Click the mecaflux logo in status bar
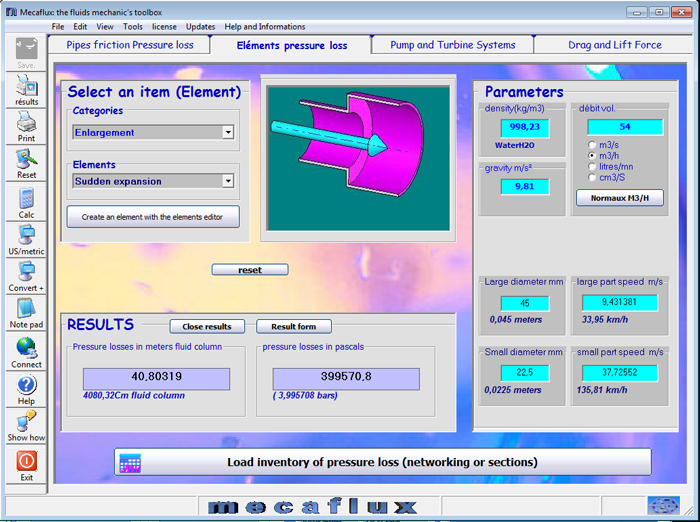The height and width of the screenshot is (522, 700). 312,507
